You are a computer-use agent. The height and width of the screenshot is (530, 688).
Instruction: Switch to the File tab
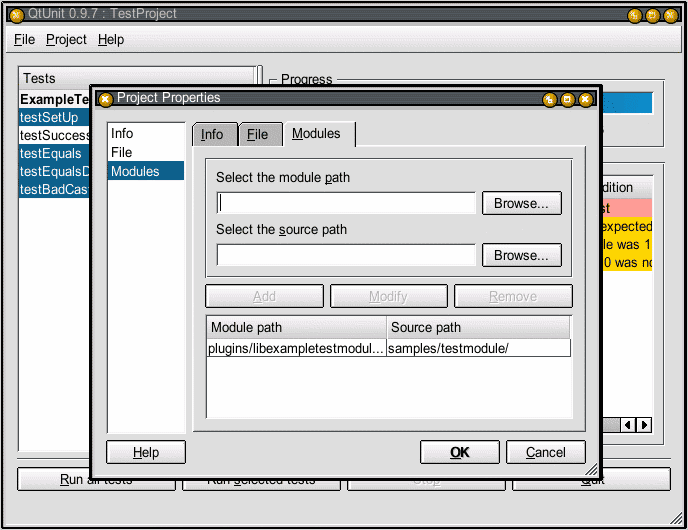pos(261,134)
